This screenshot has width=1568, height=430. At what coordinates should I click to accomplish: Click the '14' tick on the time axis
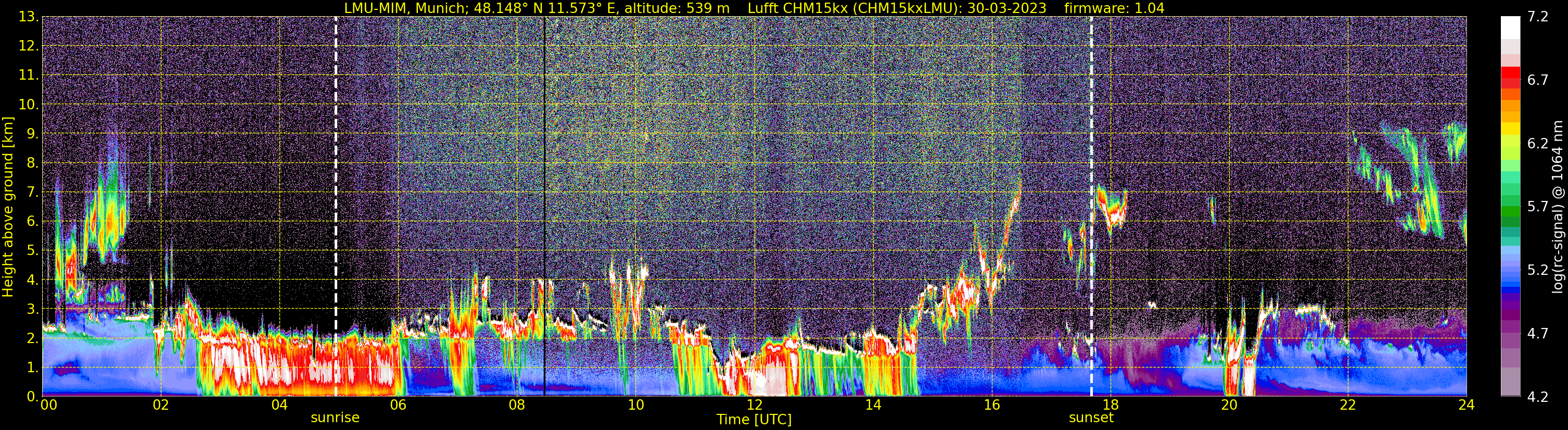pos(873,406)
